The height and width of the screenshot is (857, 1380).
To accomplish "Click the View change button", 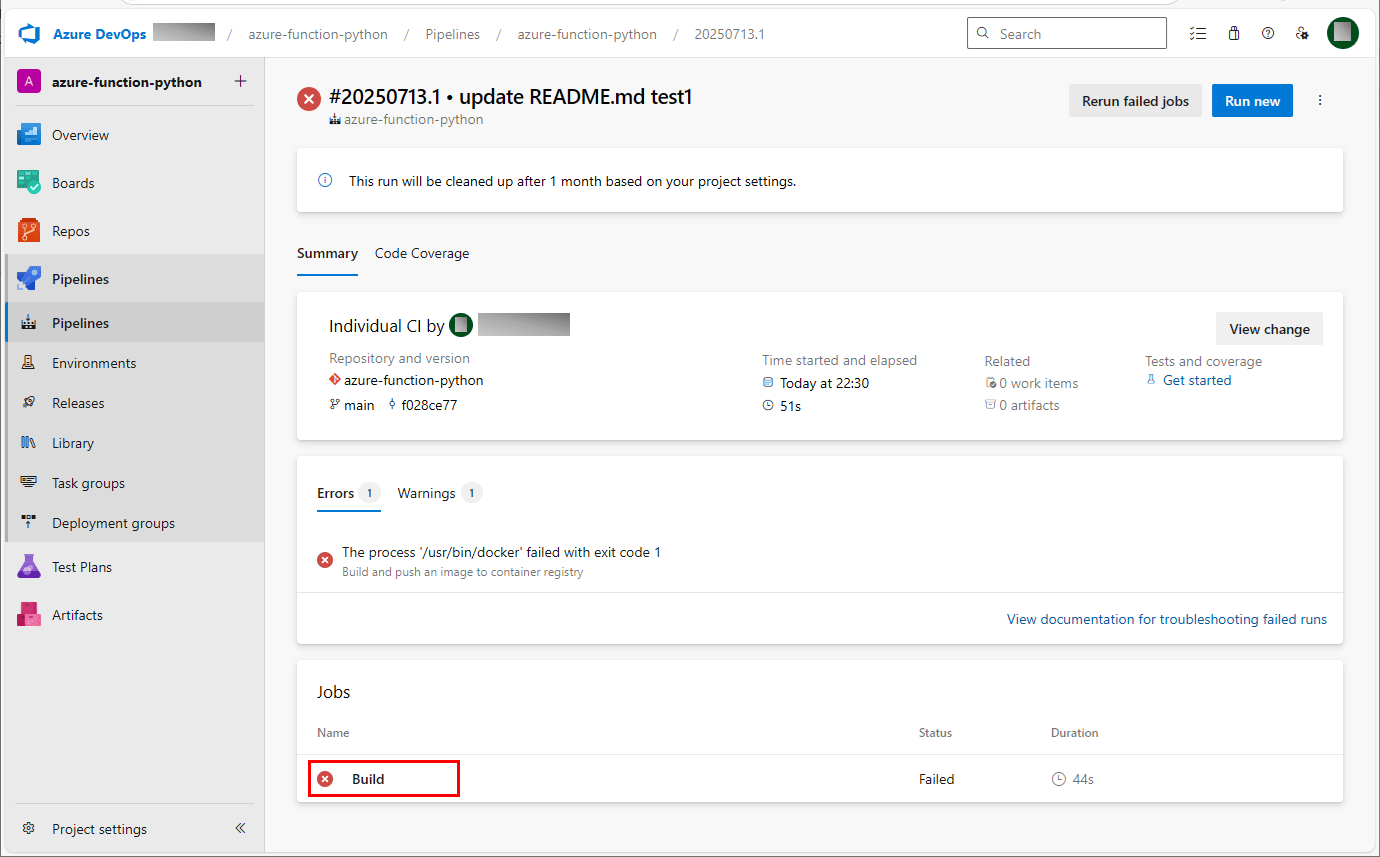I will 1269,329.
